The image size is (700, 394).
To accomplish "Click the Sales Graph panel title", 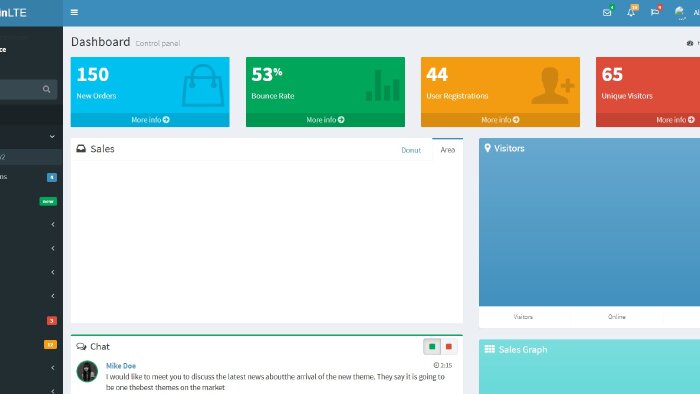I will point(523,349).
